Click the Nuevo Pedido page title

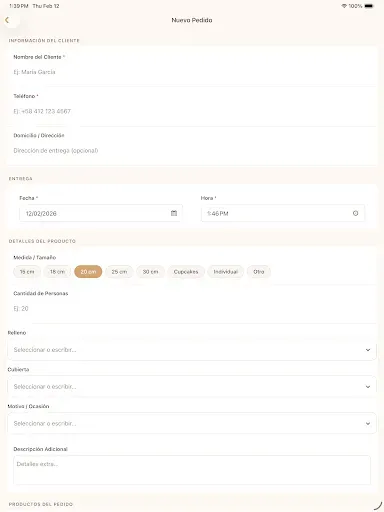click(x=192, y=20)
